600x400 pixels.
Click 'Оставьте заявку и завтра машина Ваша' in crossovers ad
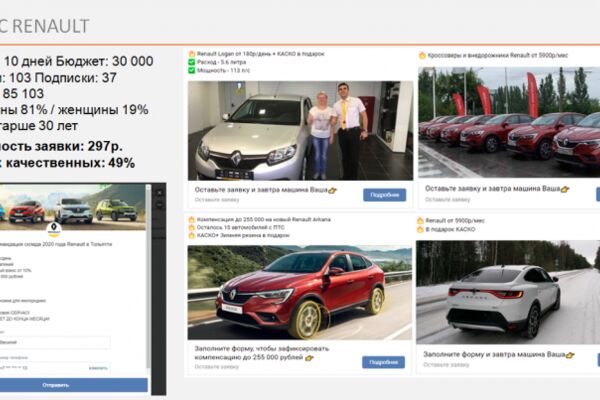coord(493,189)
